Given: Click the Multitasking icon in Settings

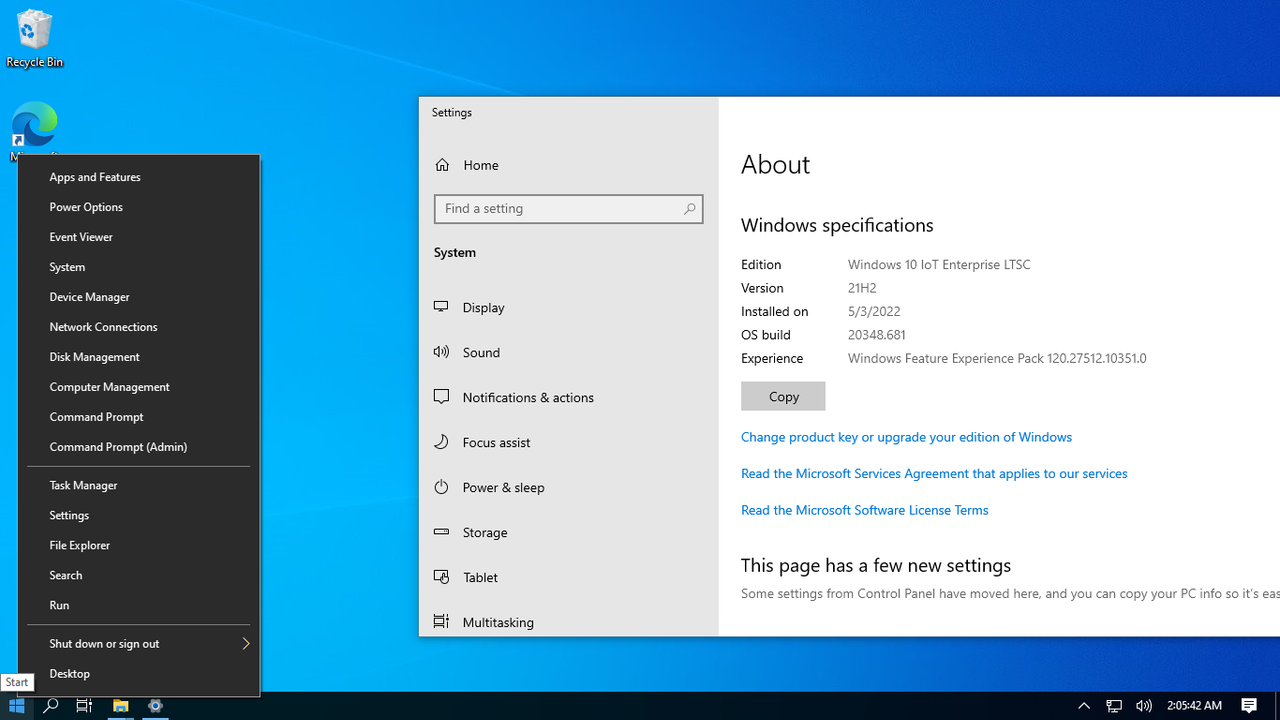Looking at the screenshot, I should click(x=441, y=622).
